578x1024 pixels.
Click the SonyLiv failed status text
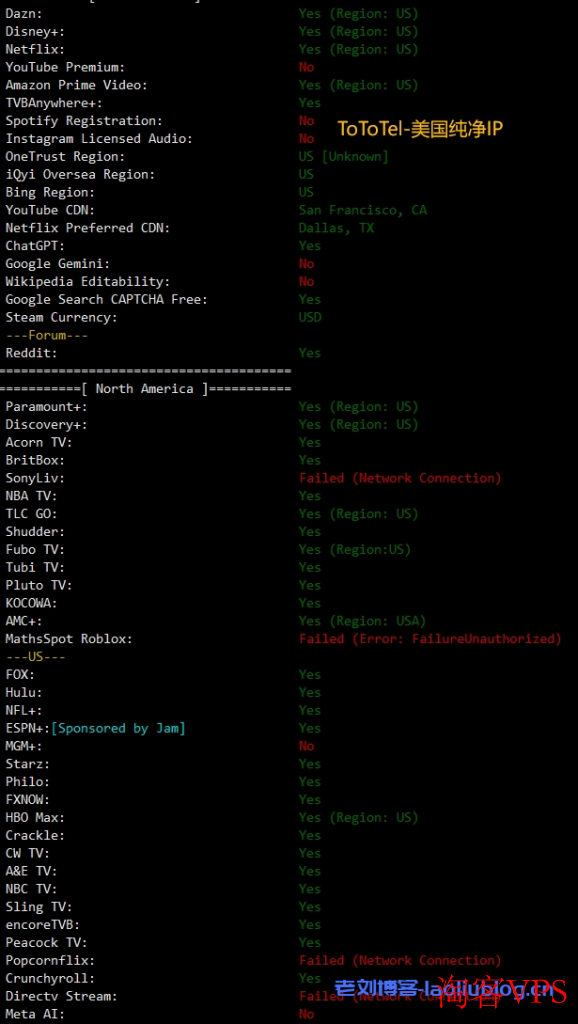[400, 478]
